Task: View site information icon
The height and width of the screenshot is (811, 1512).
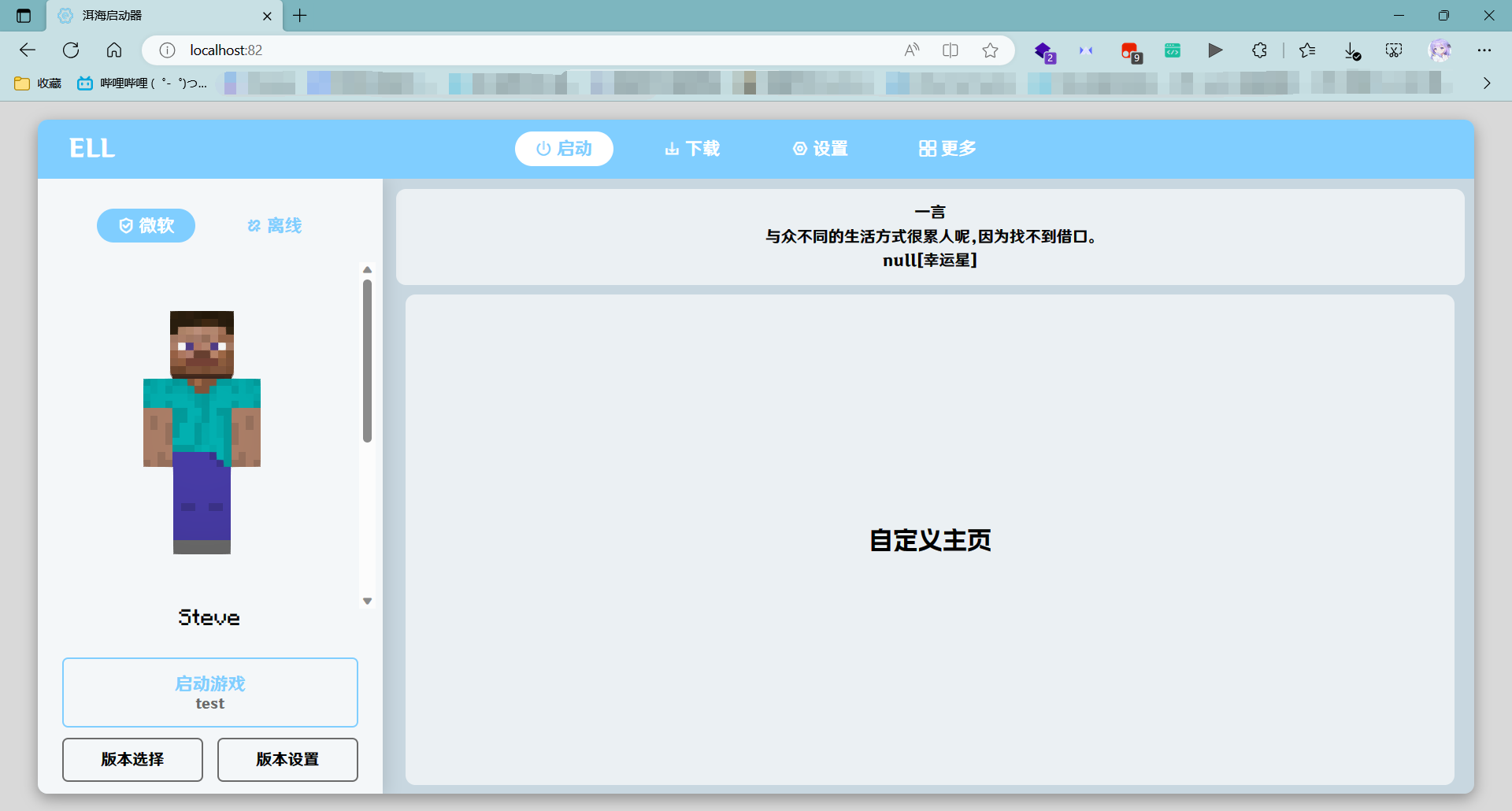Action: tap(167, 50)
